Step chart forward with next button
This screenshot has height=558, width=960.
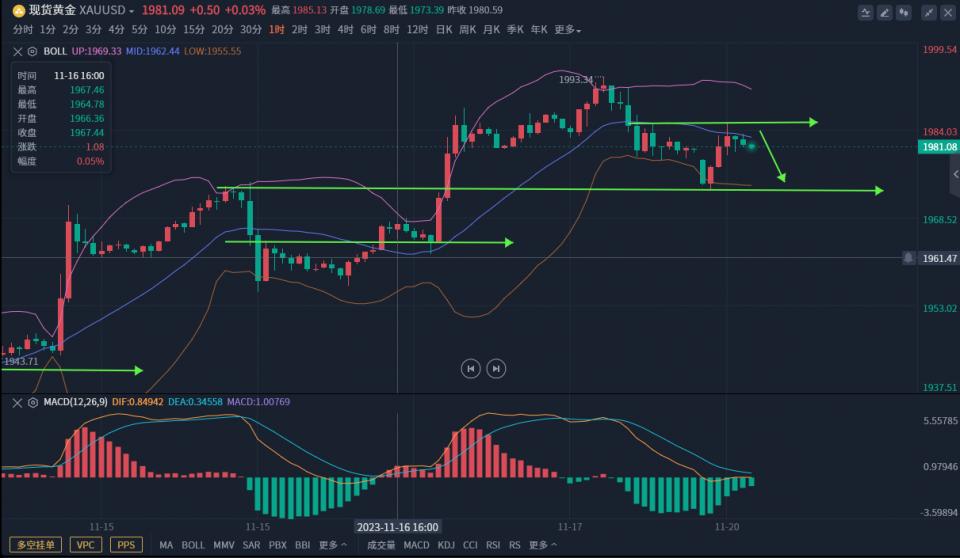pos(496,368)
